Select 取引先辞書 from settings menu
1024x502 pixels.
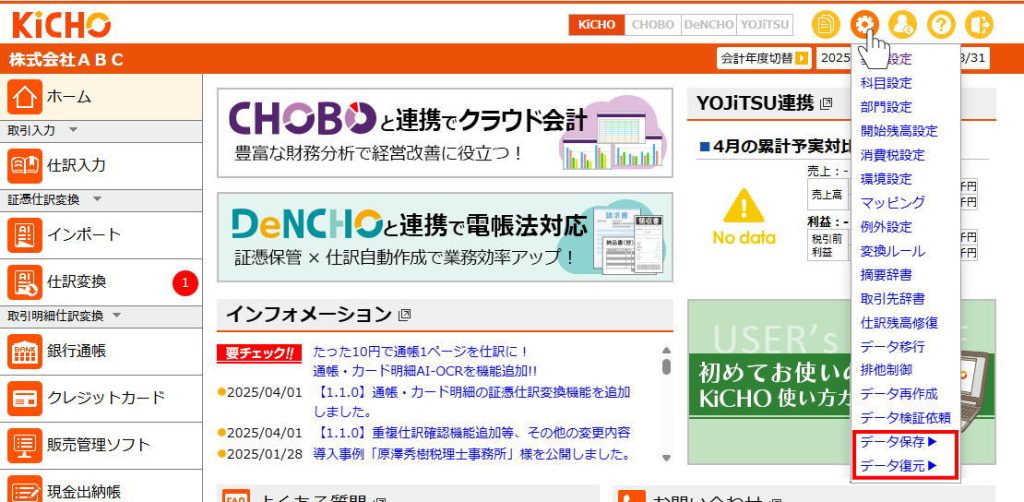pyautogui.click(x=892, y=299)
